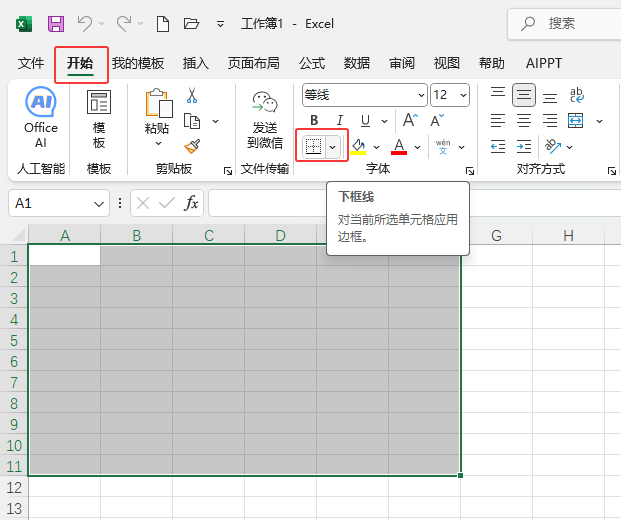Viewport: 621px width, 520px height.
Task: Open font group dialog launcher
Action: [470, 171]
